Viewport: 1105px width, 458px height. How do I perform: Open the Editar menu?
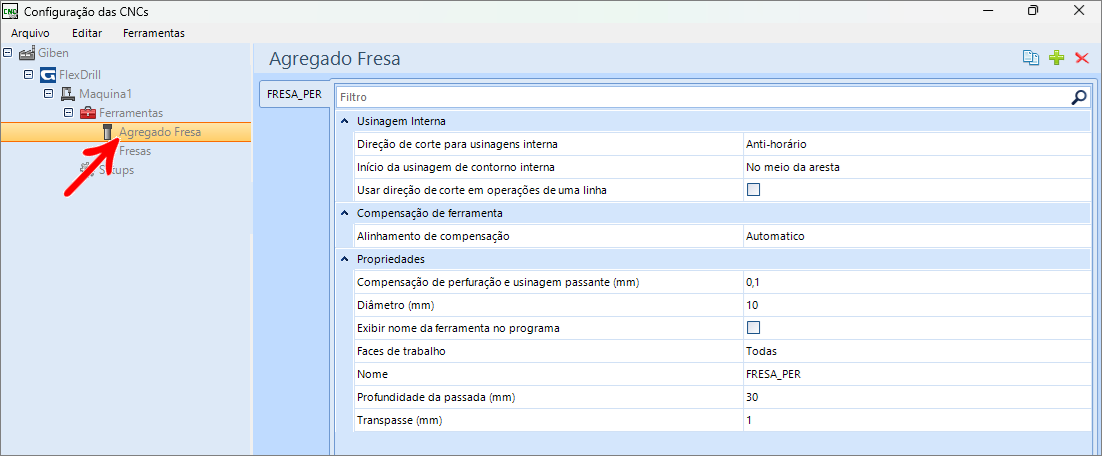pos(87,33)
